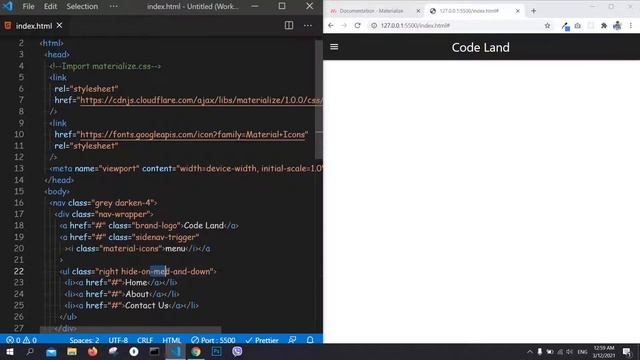The image size is (640, 360).
Task: Open the feedback icon in status bar
Action: 292,340
